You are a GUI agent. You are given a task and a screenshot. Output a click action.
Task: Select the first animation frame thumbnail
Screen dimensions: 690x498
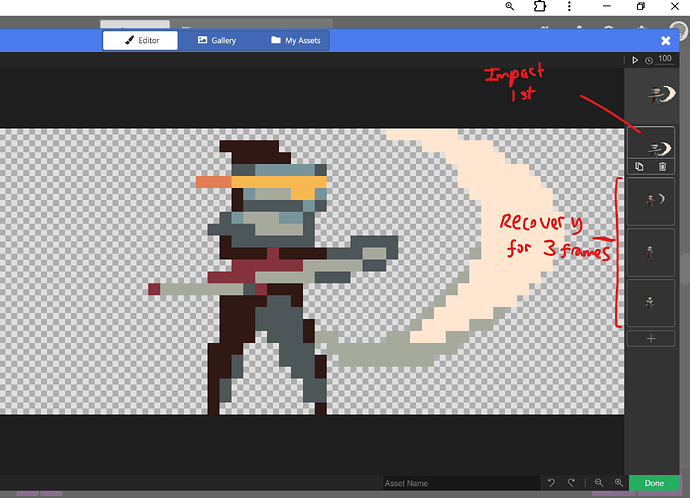click(651, 95)
